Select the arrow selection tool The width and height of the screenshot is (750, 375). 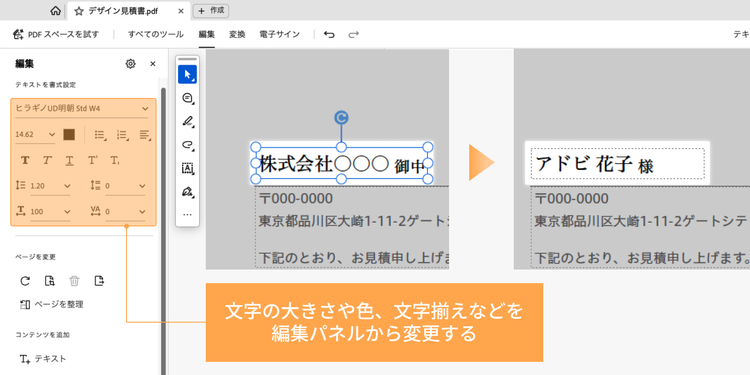(x=188, y=75)
